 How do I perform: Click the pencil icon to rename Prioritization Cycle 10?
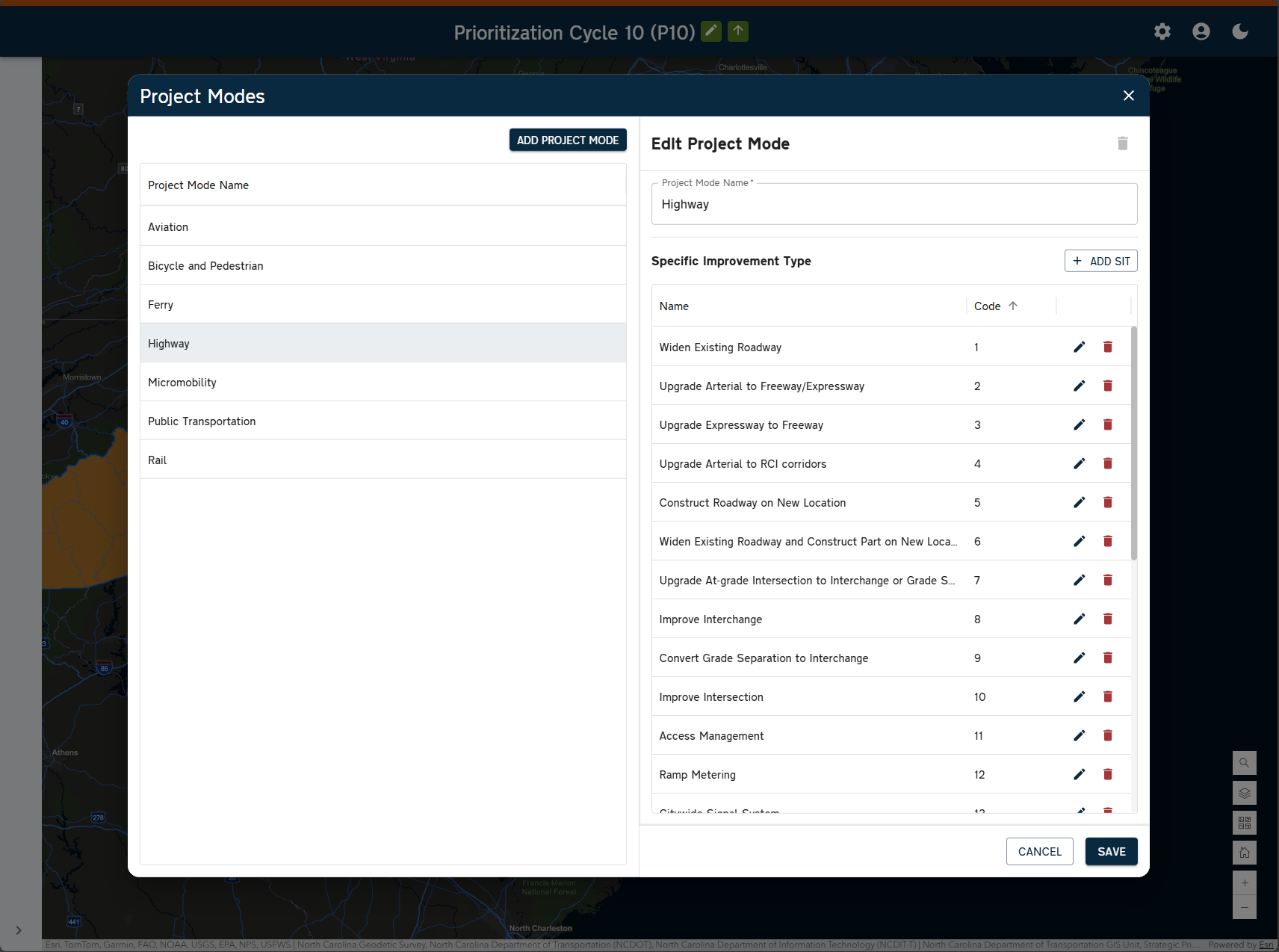(x=710, y=31)
